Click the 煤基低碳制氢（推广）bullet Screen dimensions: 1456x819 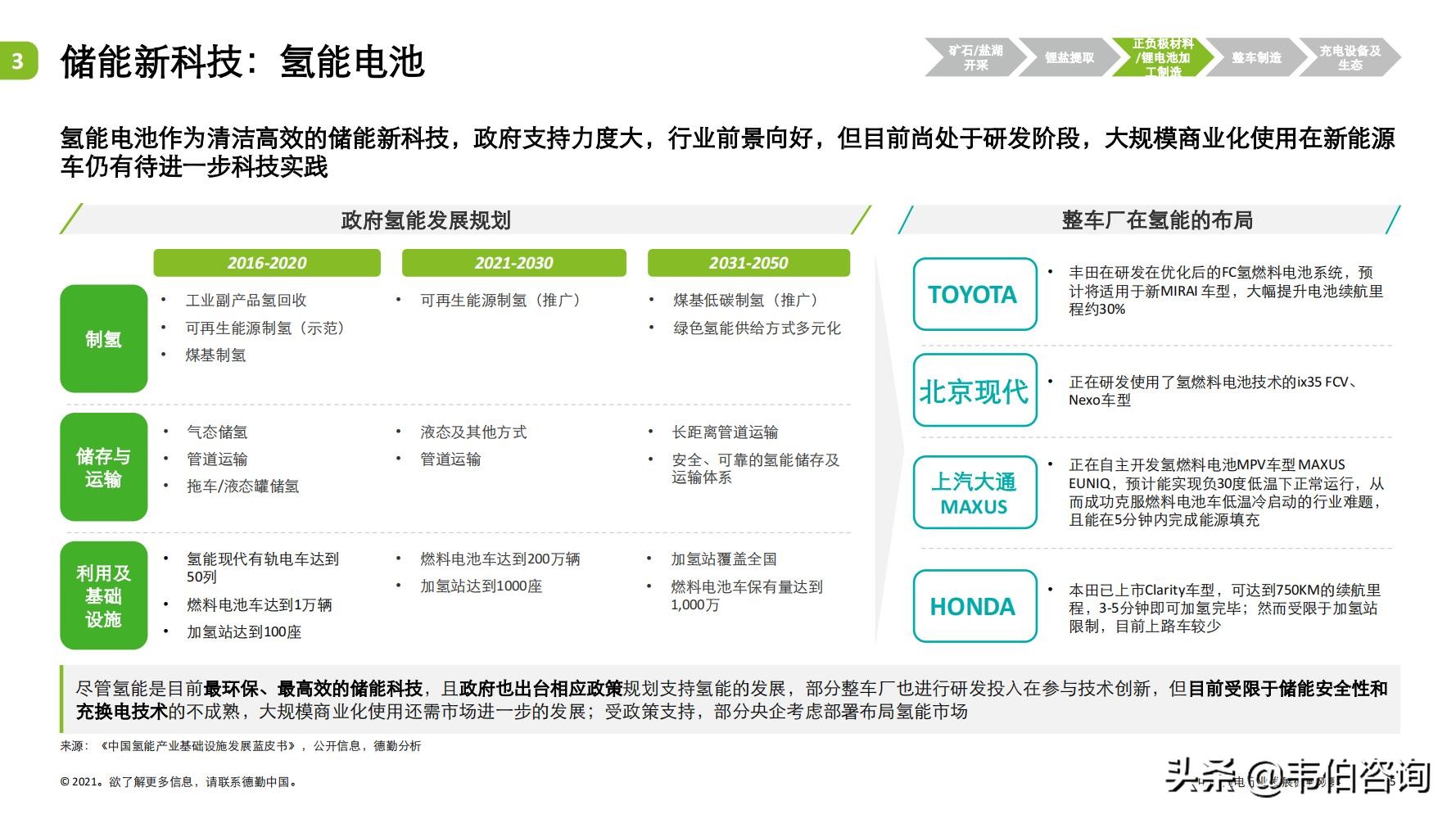pos(748,301)
